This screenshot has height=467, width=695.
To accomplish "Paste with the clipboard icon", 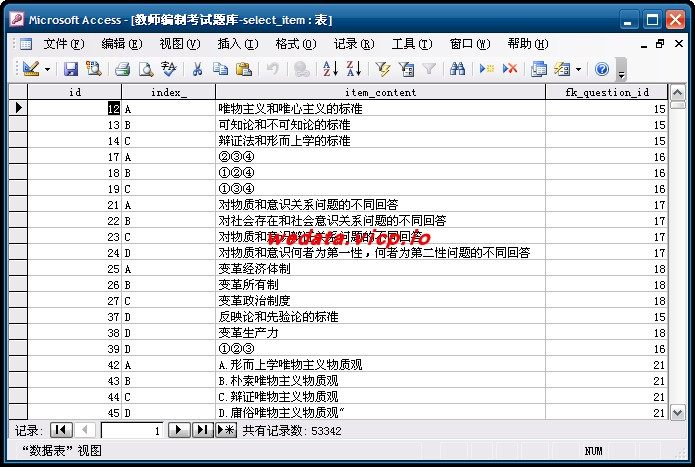I will 243,69.
